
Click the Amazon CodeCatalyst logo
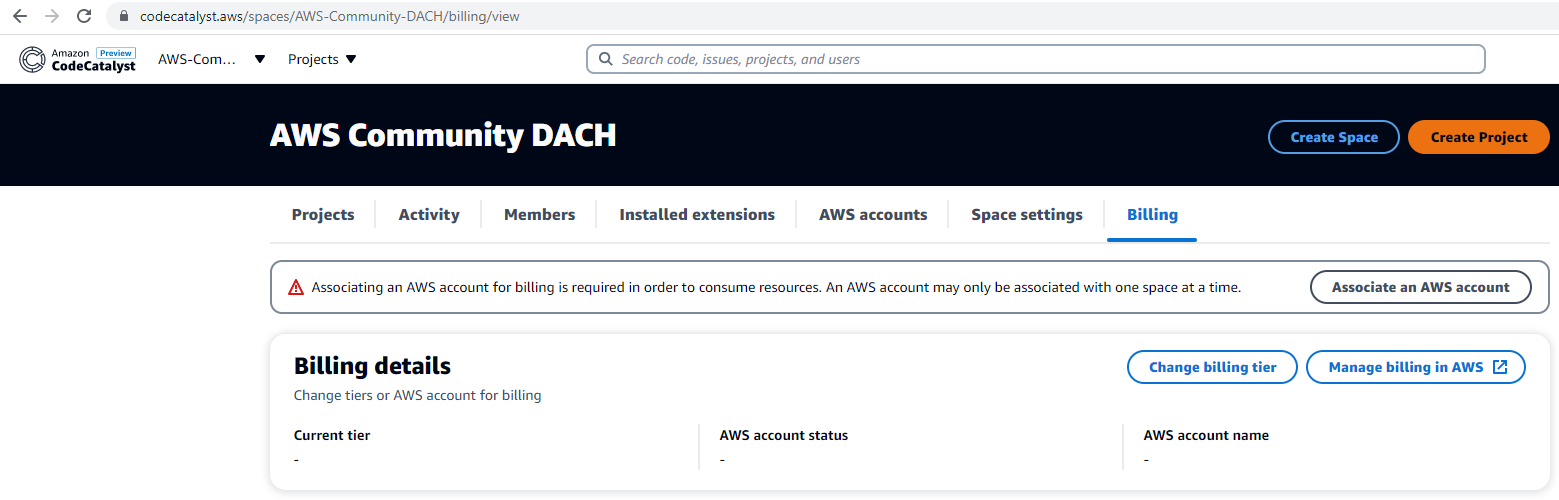pos(77,60)
